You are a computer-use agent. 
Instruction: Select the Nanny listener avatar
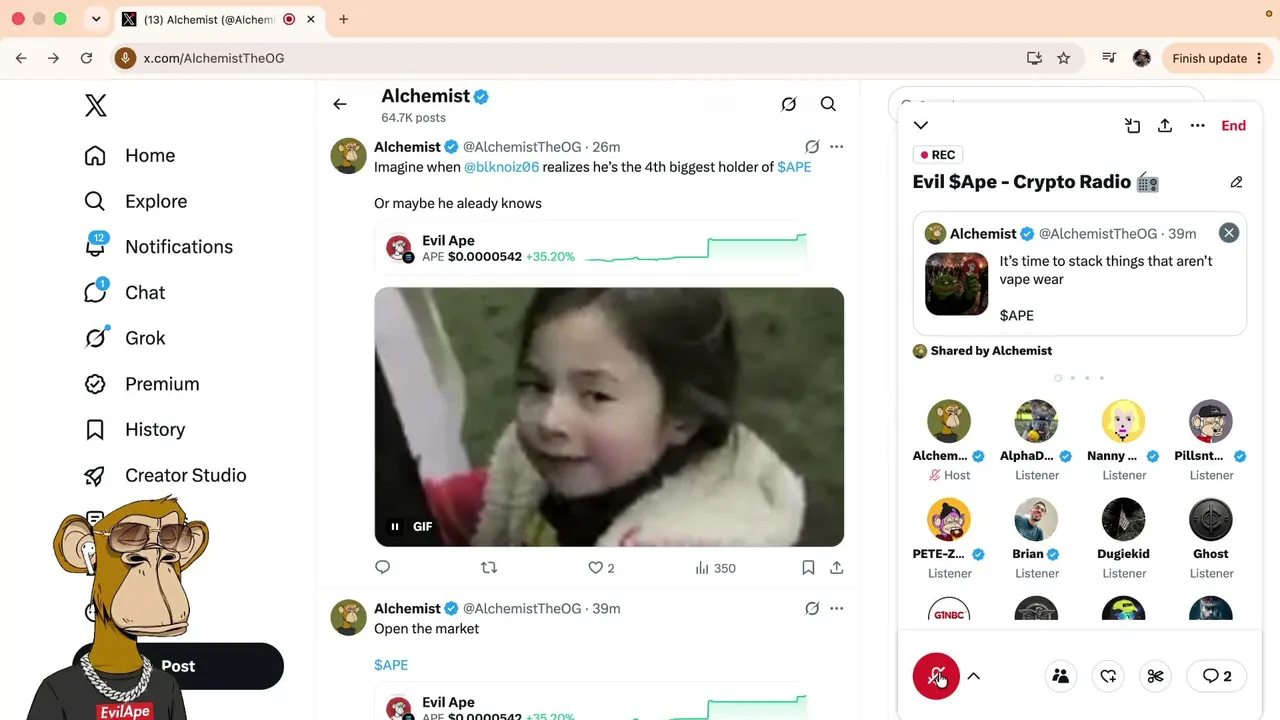[x=1123, y=421]
